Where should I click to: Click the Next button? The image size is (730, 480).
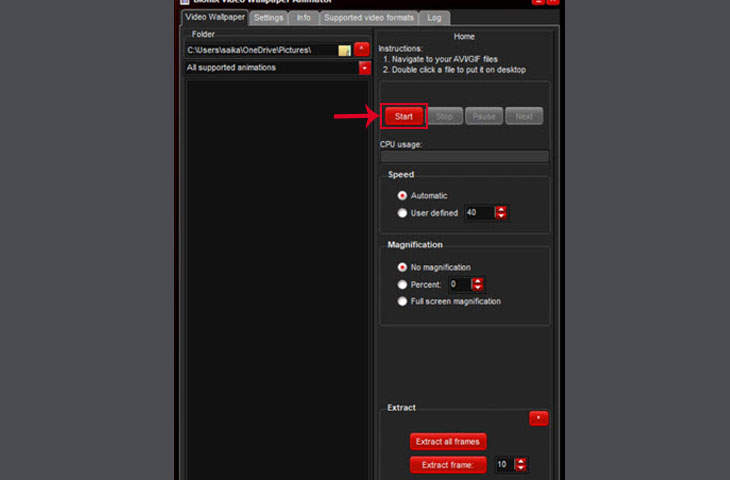coord(524,116)
